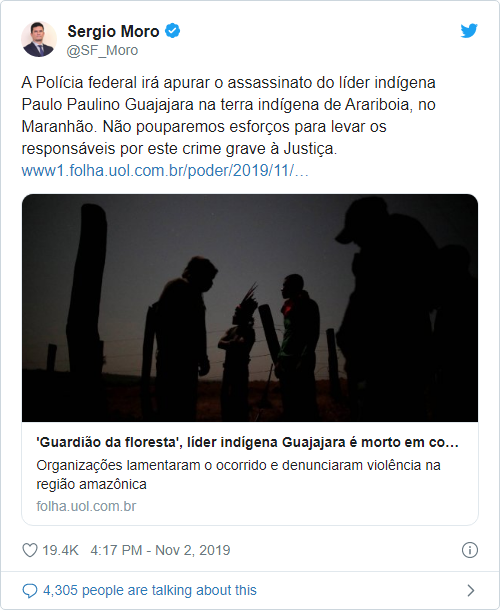Click the blue verified badge

tap(172, 31)
